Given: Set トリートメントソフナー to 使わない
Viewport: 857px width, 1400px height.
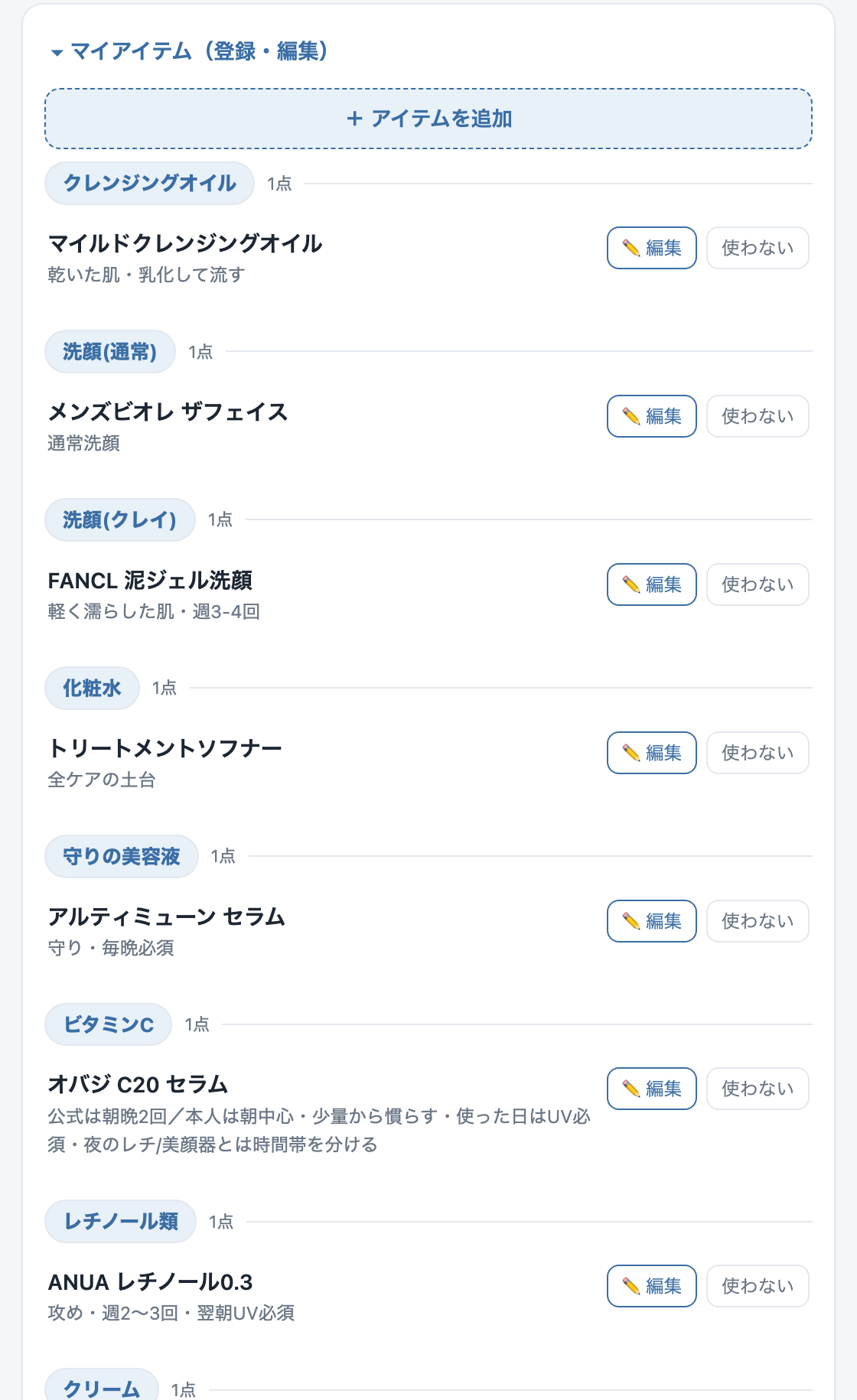Looking at the screenshot, I should click(x=758, y=753).
